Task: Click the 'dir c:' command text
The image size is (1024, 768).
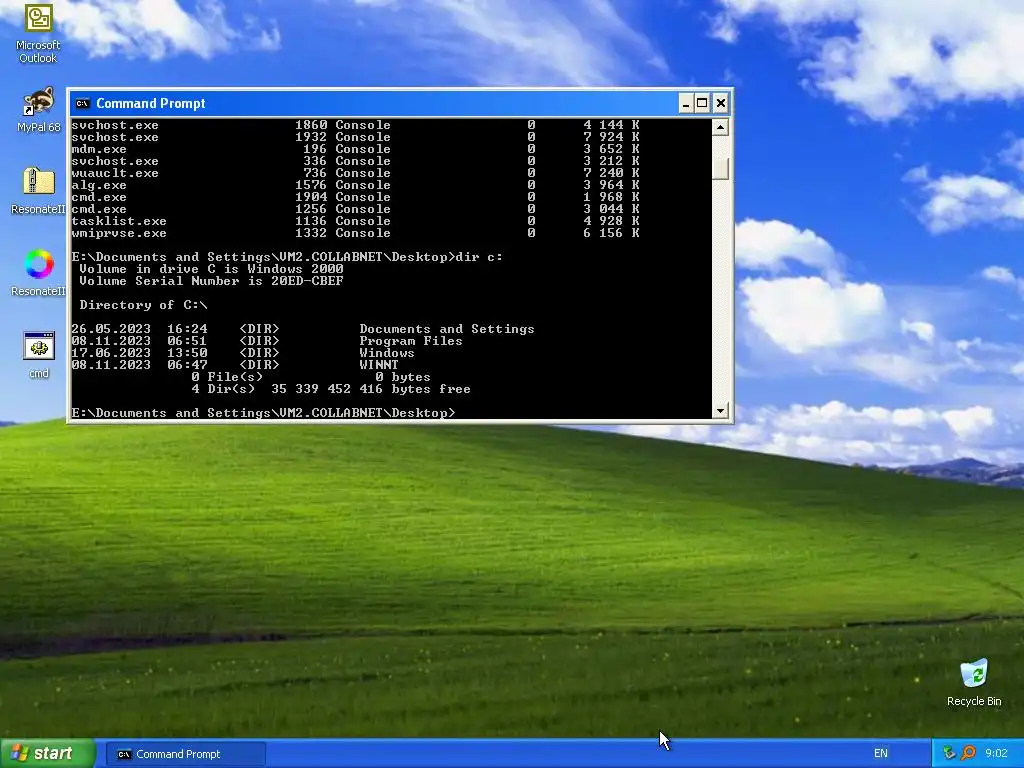Action: coord(479,257)
